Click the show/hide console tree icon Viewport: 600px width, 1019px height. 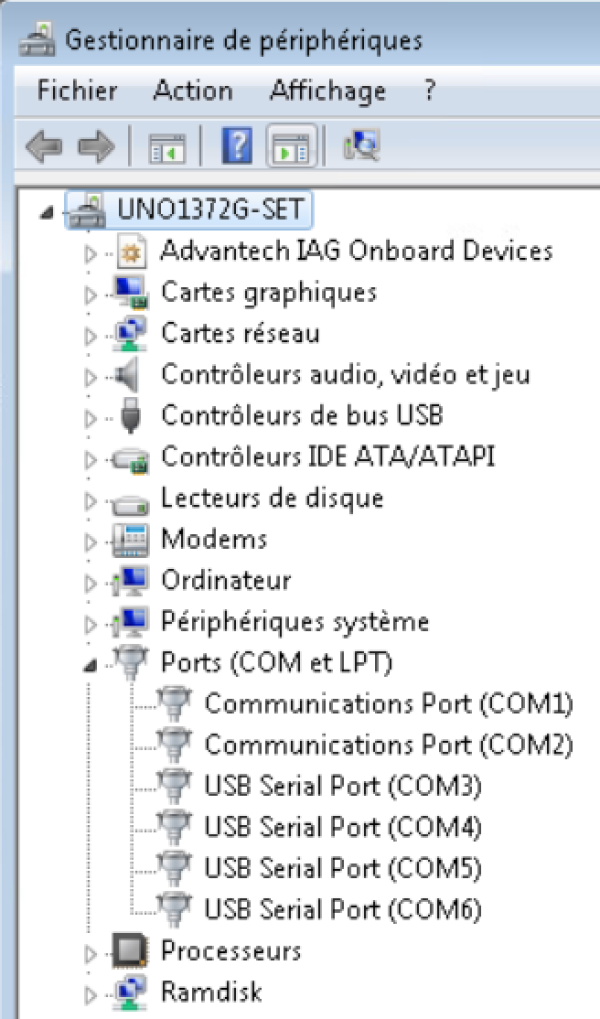[x=167, y=148]
